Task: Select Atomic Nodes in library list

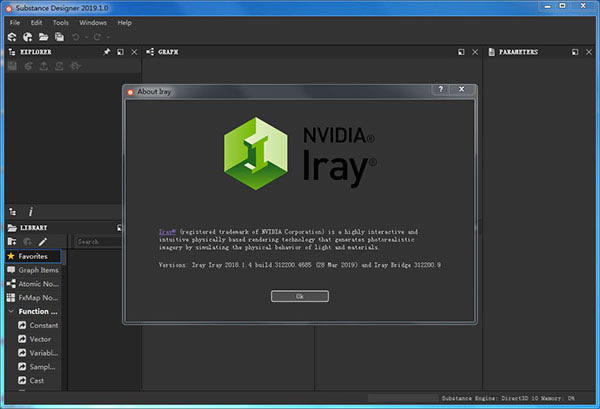Action: tap(33, 284)
